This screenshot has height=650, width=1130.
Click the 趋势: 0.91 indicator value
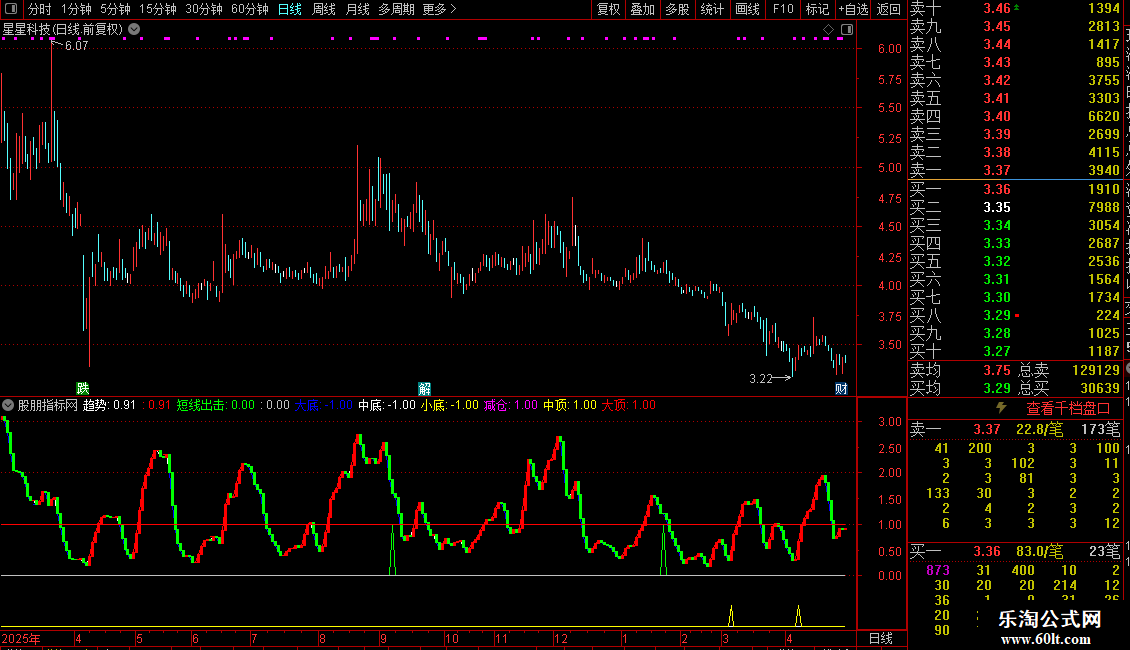[109, 405]
